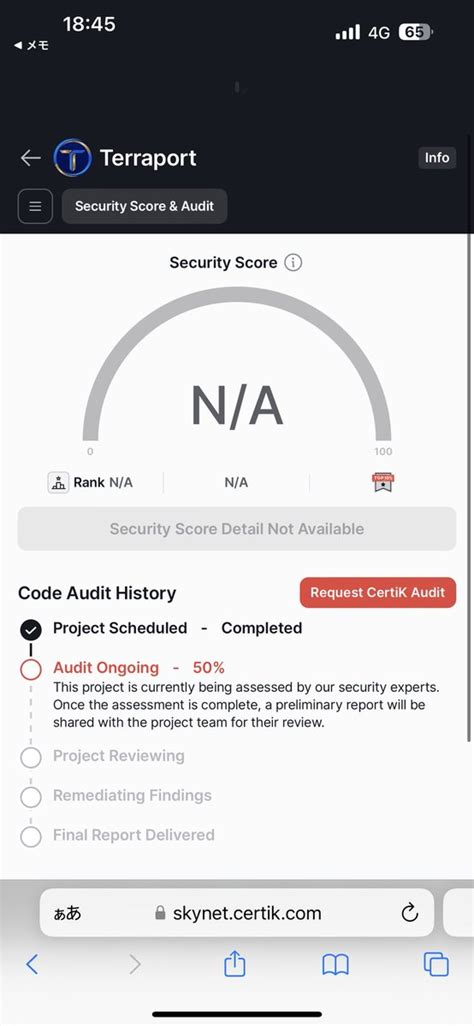
Task: Click the Info button
Action: coord(437,158)
